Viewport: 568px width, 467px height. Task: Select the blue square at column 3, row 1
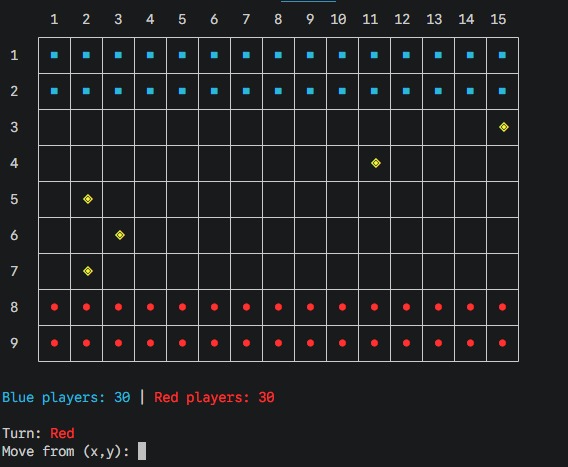[x=118, y=55]
